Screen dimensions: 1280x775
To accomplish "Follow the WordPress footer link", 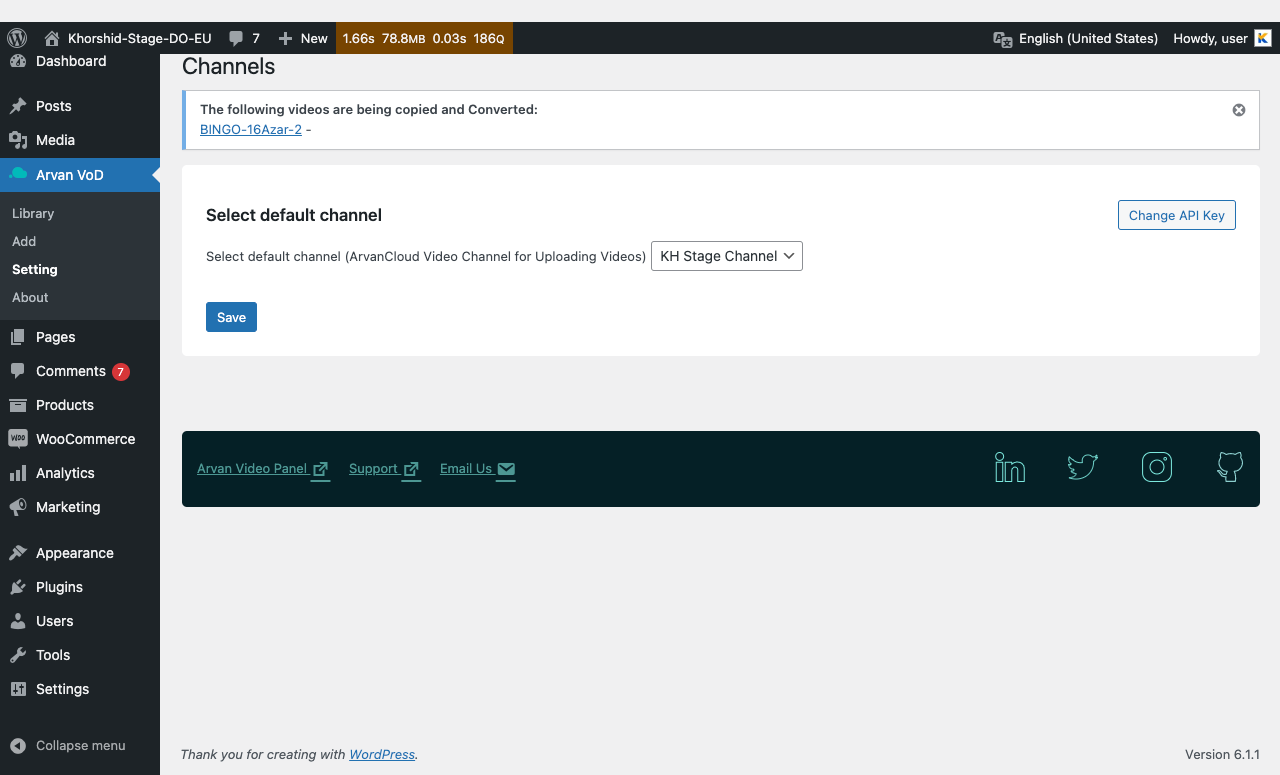I will pos(382,755).
